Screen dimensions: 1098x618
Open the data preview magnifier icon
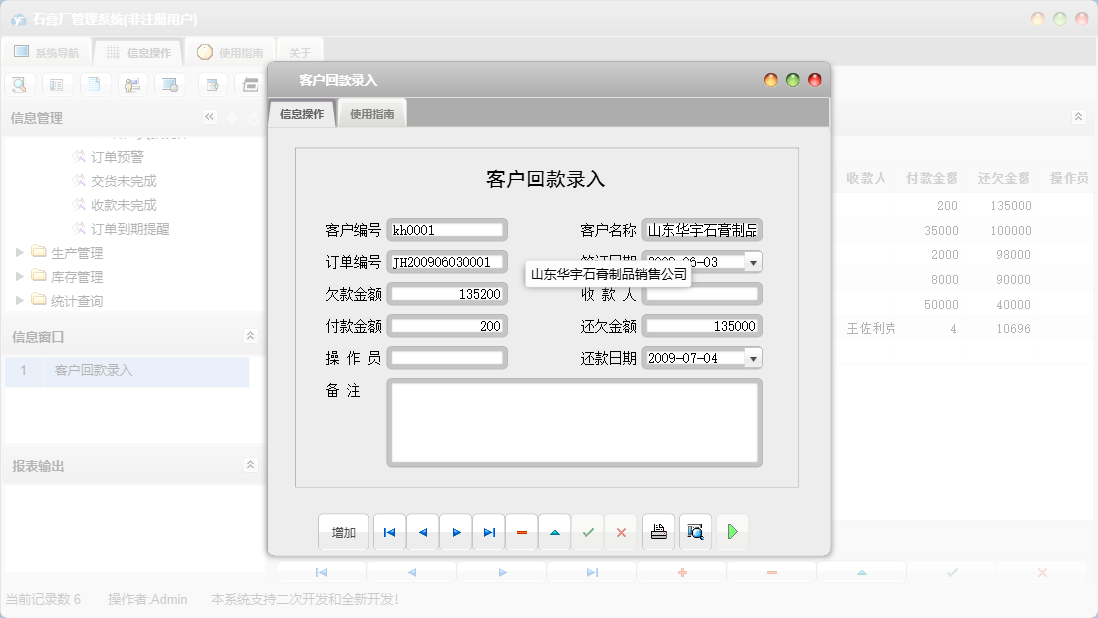[x=694, y=532]
